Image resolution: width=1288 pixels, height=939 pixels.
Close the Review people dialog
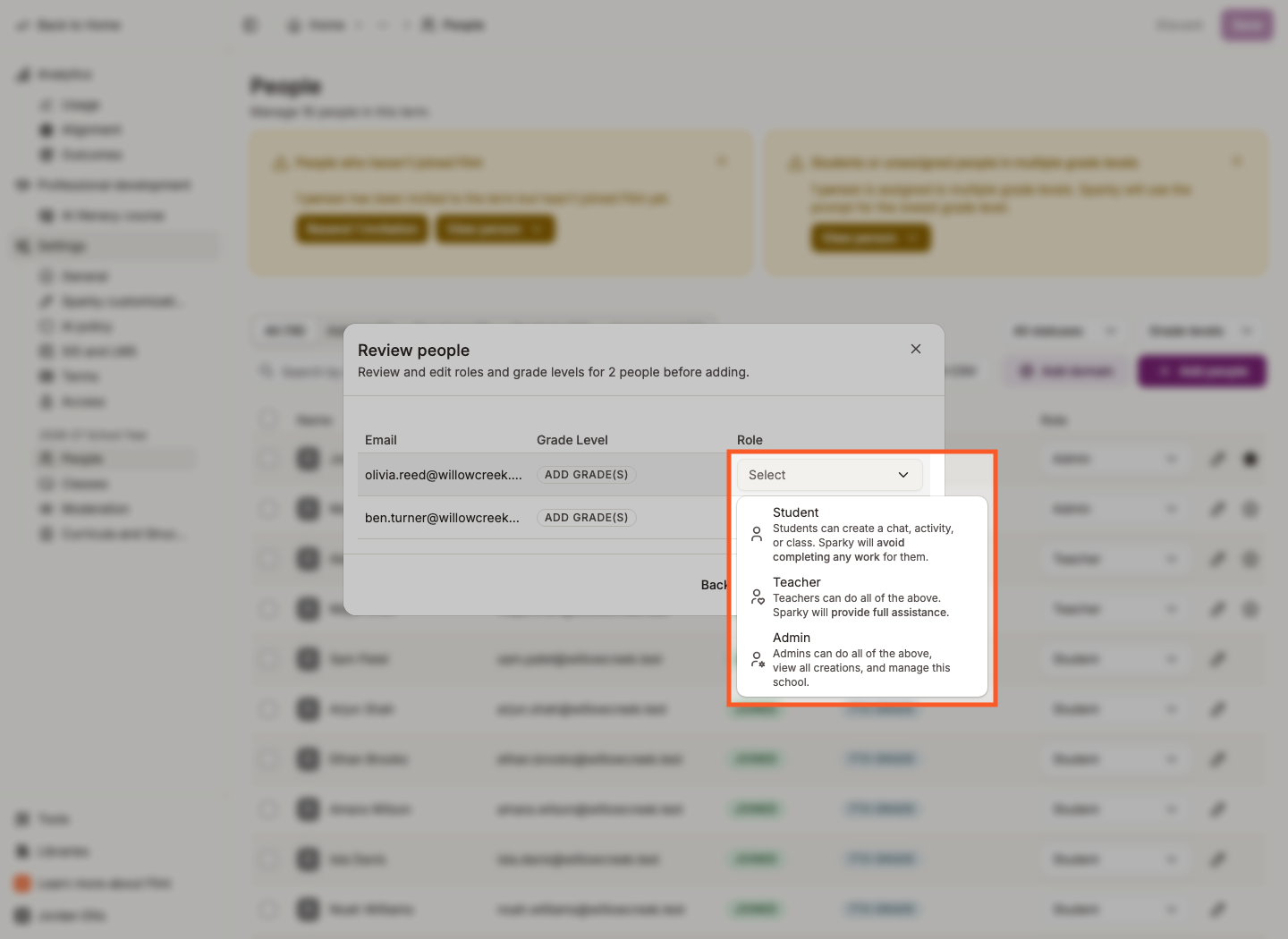pos(916,349)
